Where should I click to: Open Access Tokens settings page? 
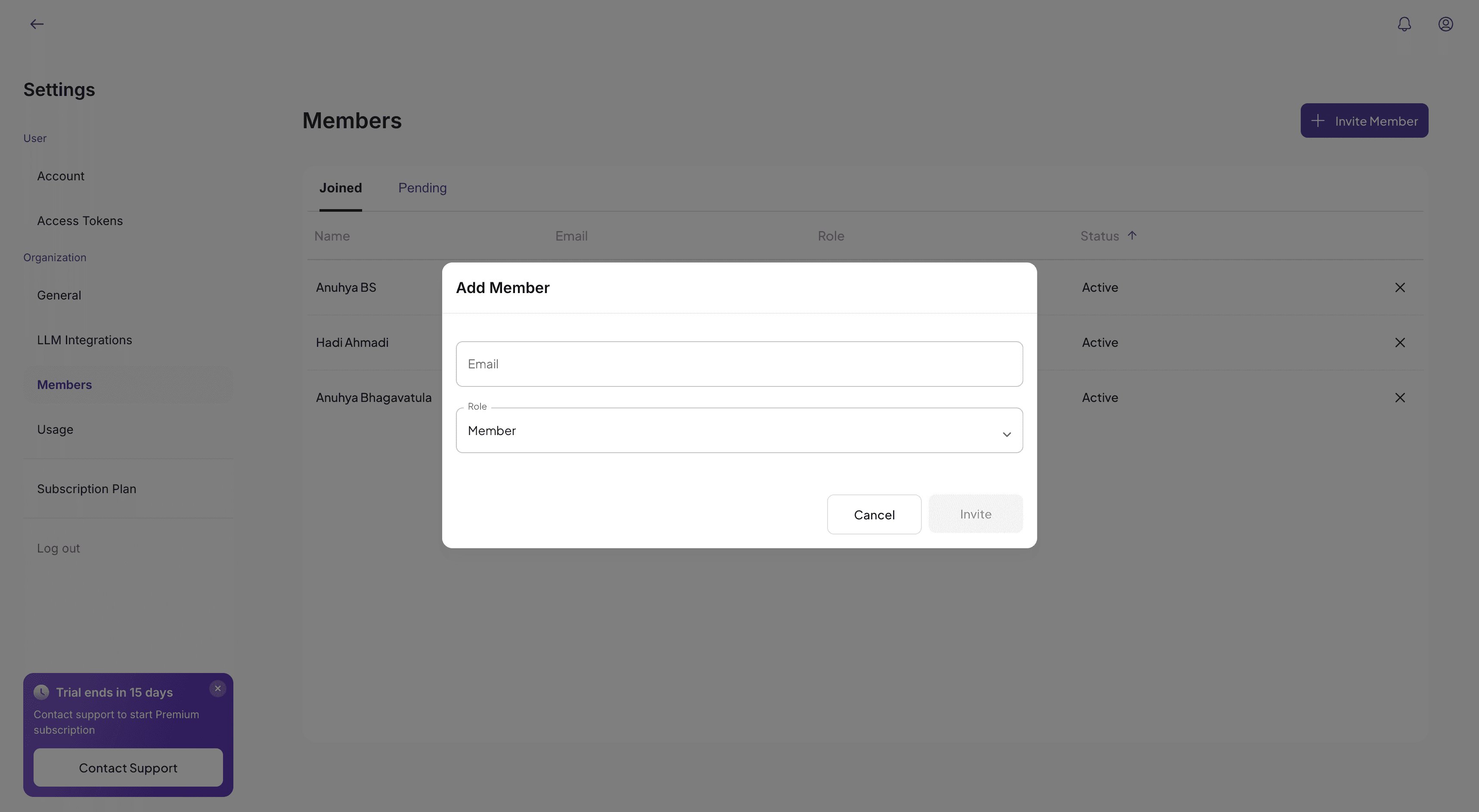pos(80,221)
